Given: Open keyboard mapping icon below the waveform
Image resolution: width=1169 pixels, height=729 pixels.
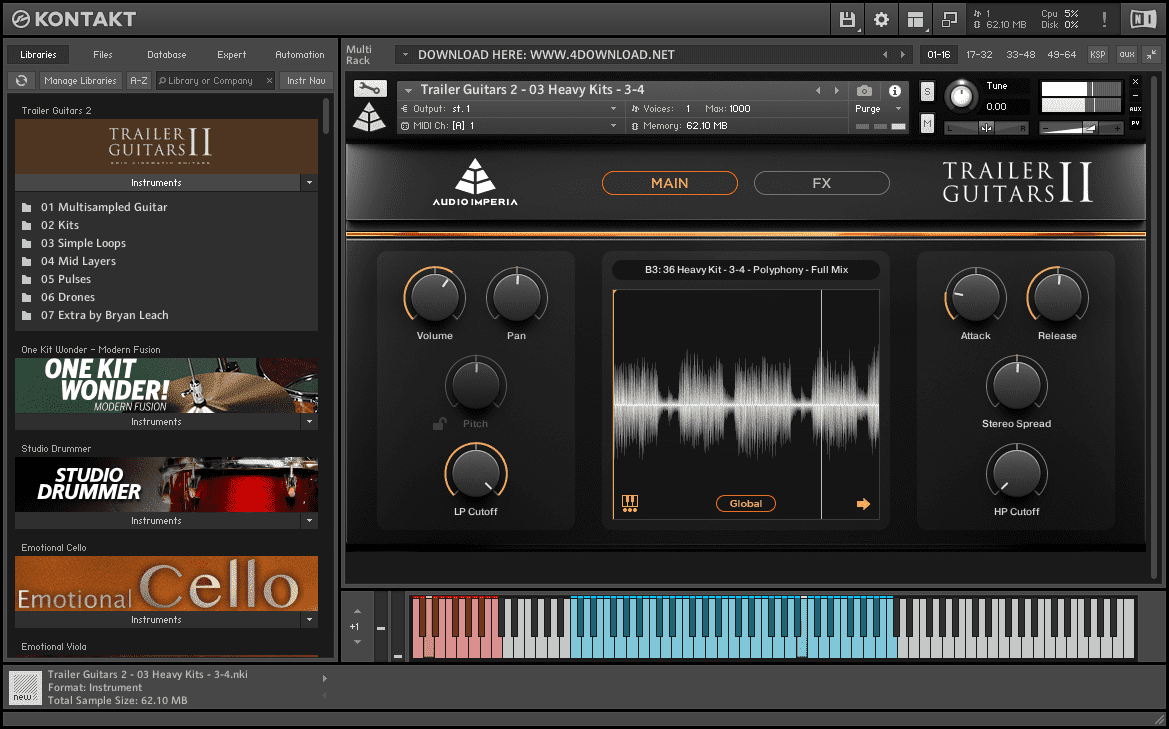Looking at the screenshot, I should point(628,503).
